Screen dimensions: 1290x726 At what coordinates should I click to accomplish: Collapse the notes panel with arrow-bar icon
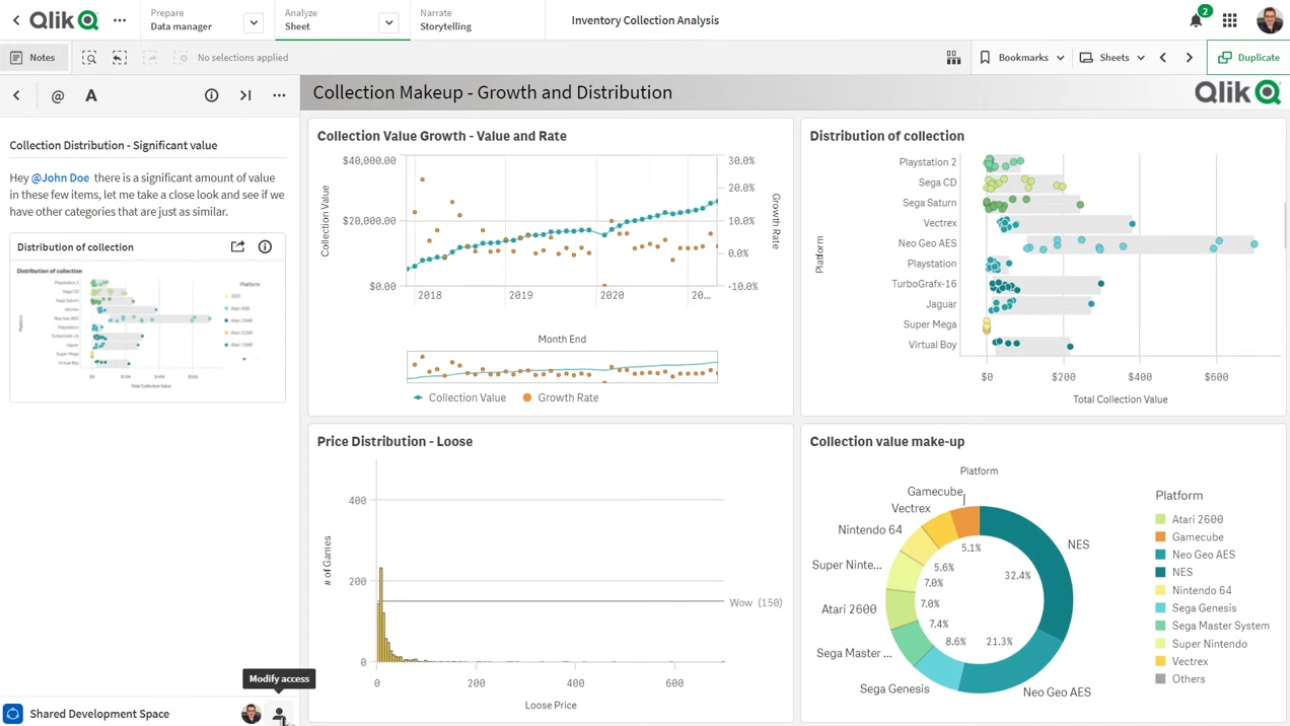point(245,96)
